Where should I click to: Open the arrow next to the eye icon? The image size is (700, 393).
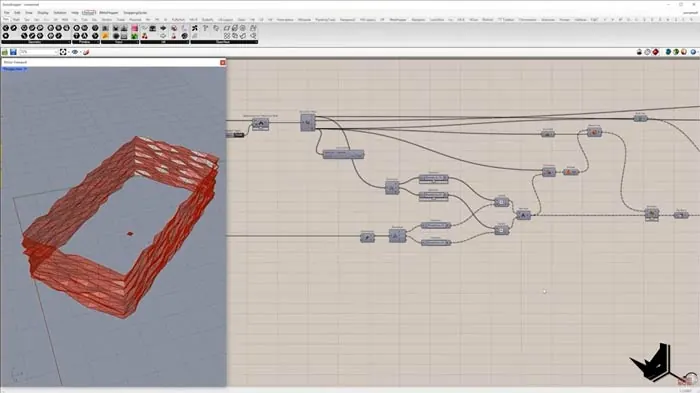80,52
